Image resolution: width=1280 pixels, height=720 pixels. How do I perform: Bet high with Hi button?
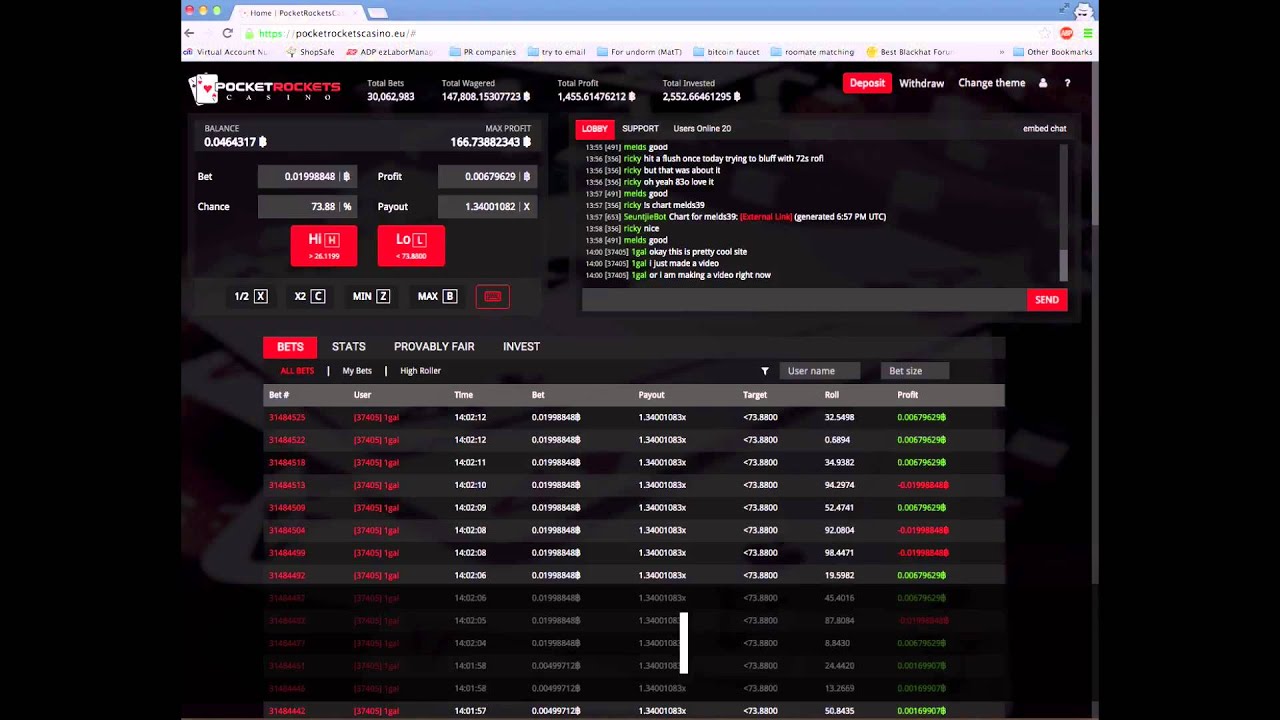pos(323,246)
